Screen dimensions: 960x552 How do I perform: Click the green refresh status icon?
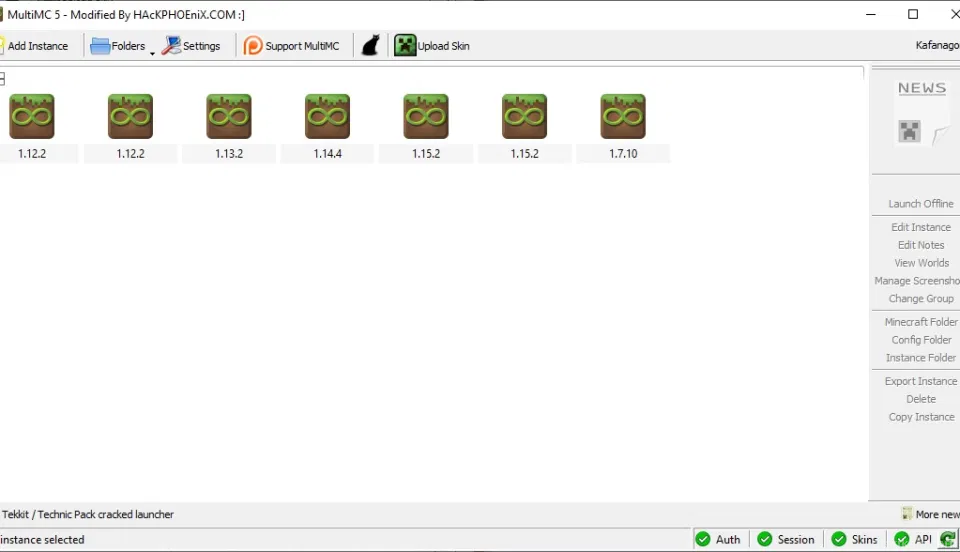click(948, 539)
